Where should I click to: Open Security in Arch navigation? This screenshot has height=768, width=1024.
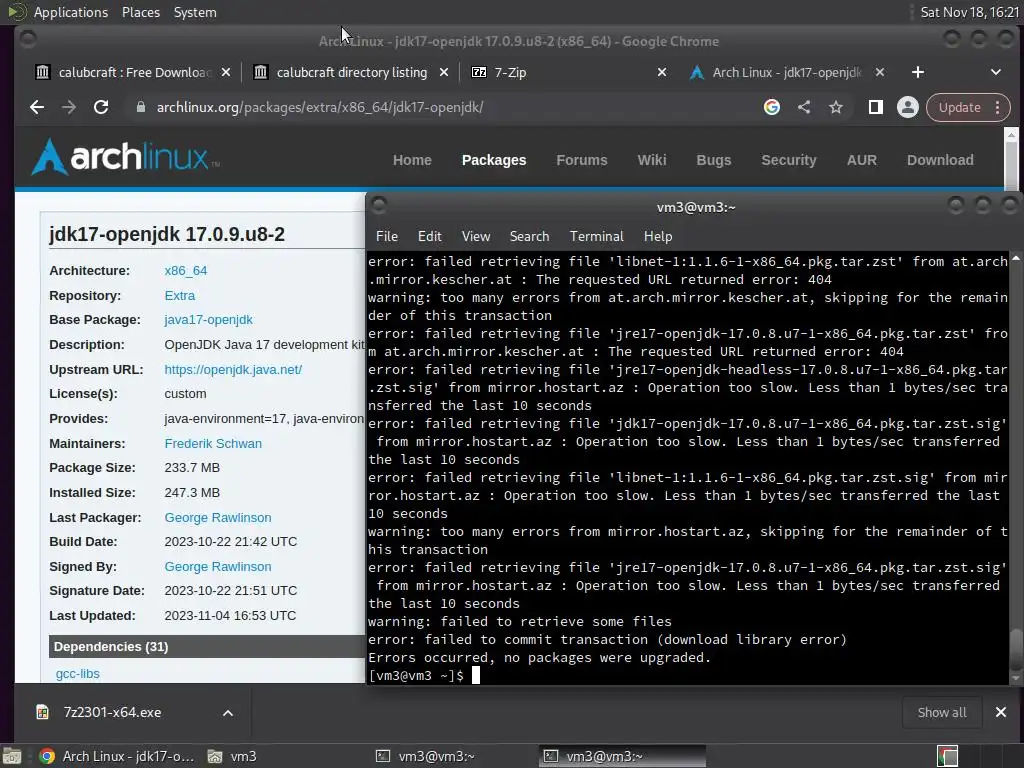tap(789, 161)
